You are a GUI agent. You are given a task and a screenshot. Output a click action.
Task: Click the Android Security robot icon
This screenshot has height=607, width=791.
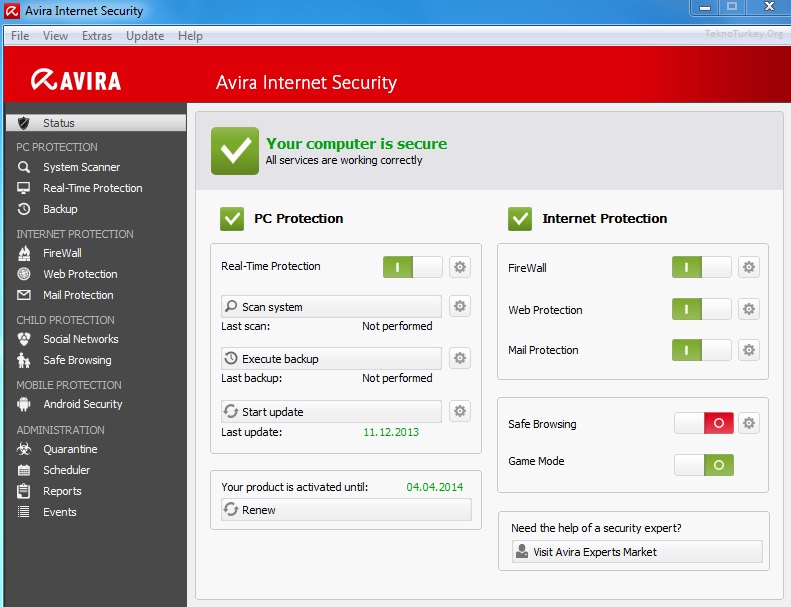(24, 404)
